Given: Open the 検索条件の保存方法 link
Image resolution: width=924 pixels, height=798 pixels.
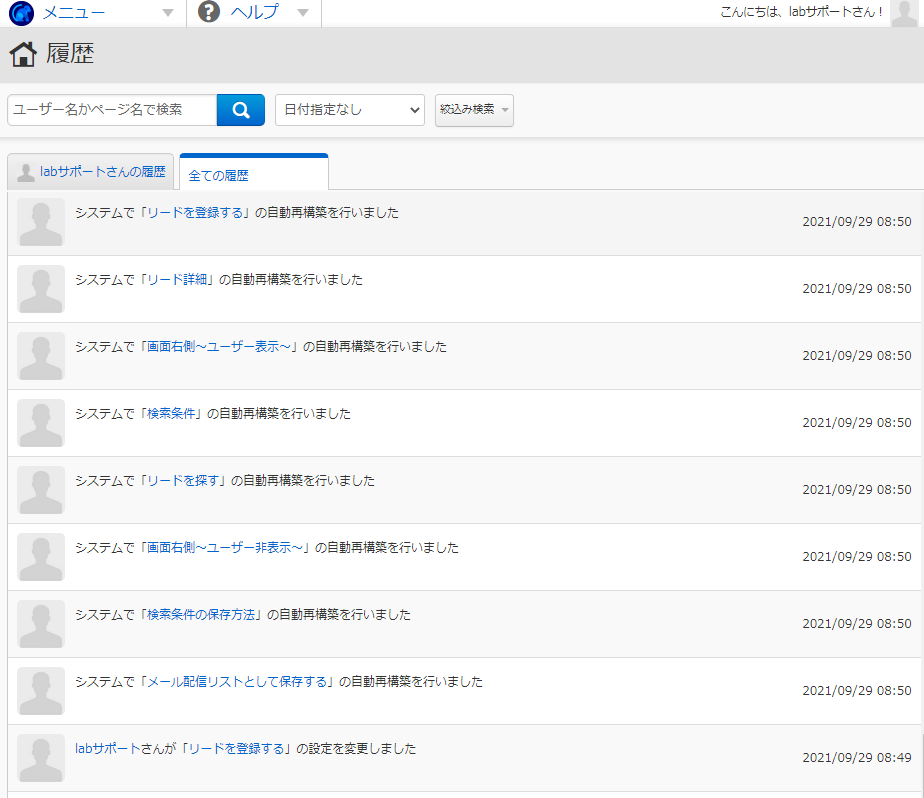Looking at the screenshot, I should click(201, 615).
